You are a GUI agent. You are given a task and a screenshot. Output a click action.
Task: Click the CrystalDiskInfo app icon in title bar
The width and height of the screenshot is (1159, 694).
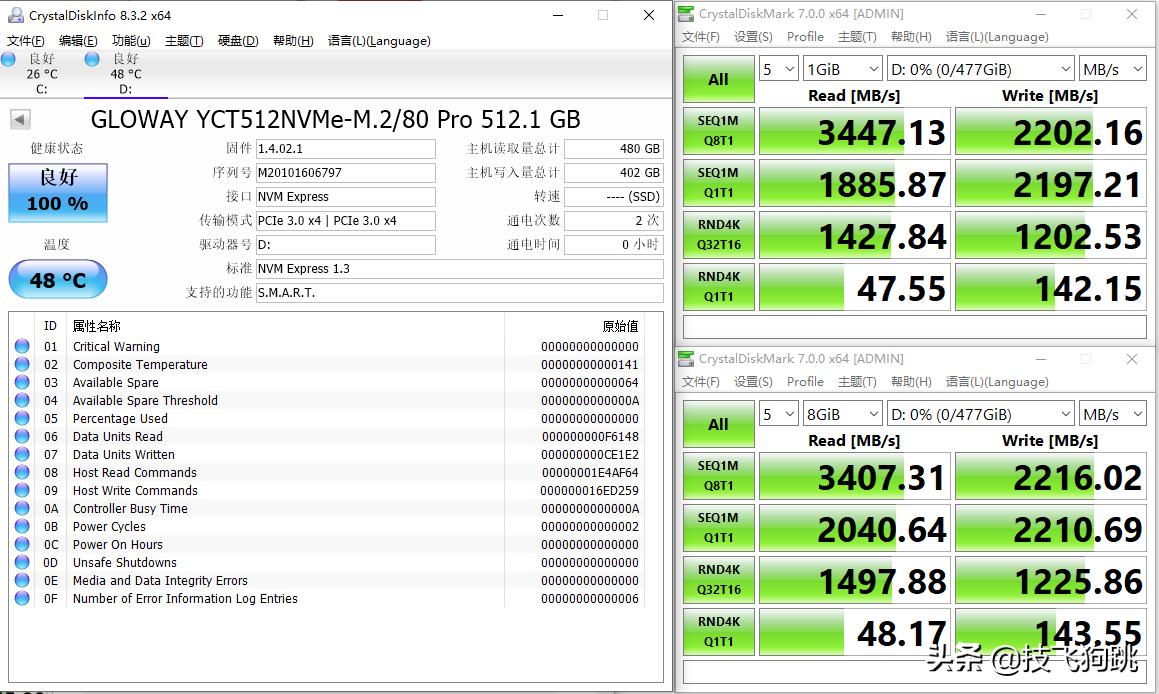[x=15, y=15]
